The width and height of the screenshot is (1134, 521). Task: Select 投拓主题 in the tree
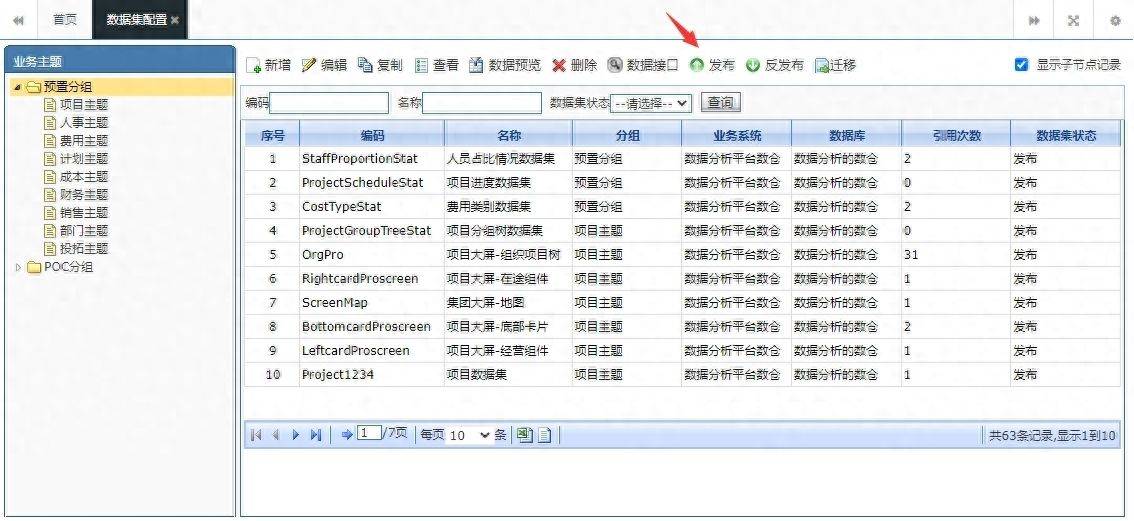(84, 249)
